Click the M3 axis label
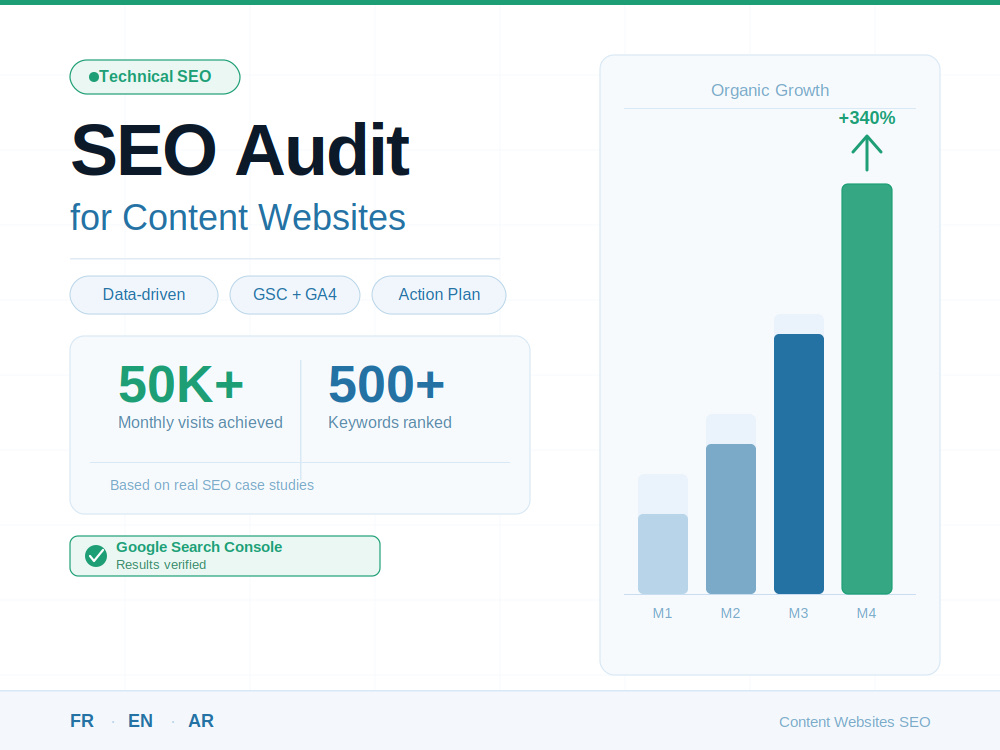This screenshot has height=750, width=1000. pos(798,614)
